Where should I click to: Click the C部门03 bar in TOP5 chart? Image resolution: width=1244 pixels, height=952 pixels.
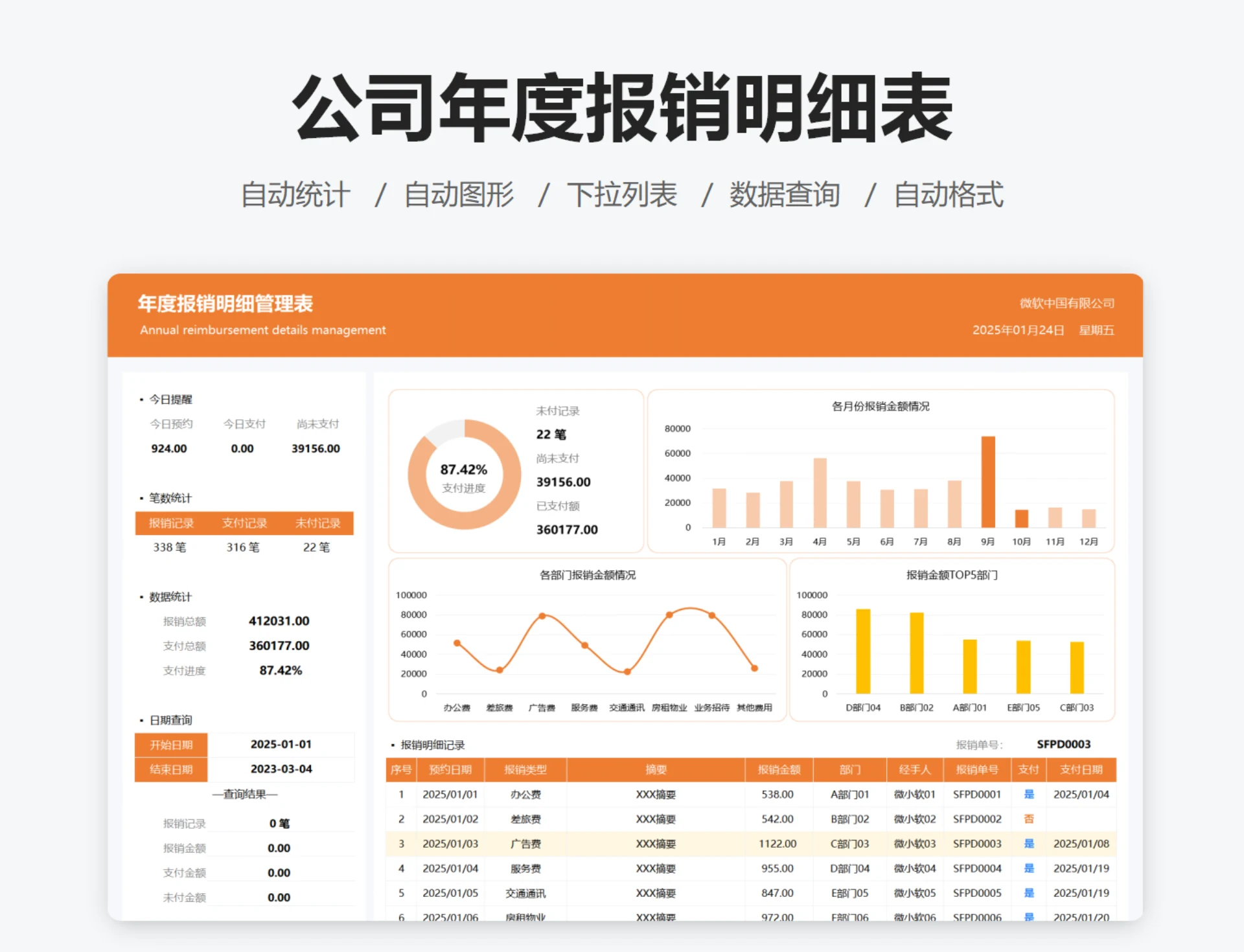pos(1077,667)
